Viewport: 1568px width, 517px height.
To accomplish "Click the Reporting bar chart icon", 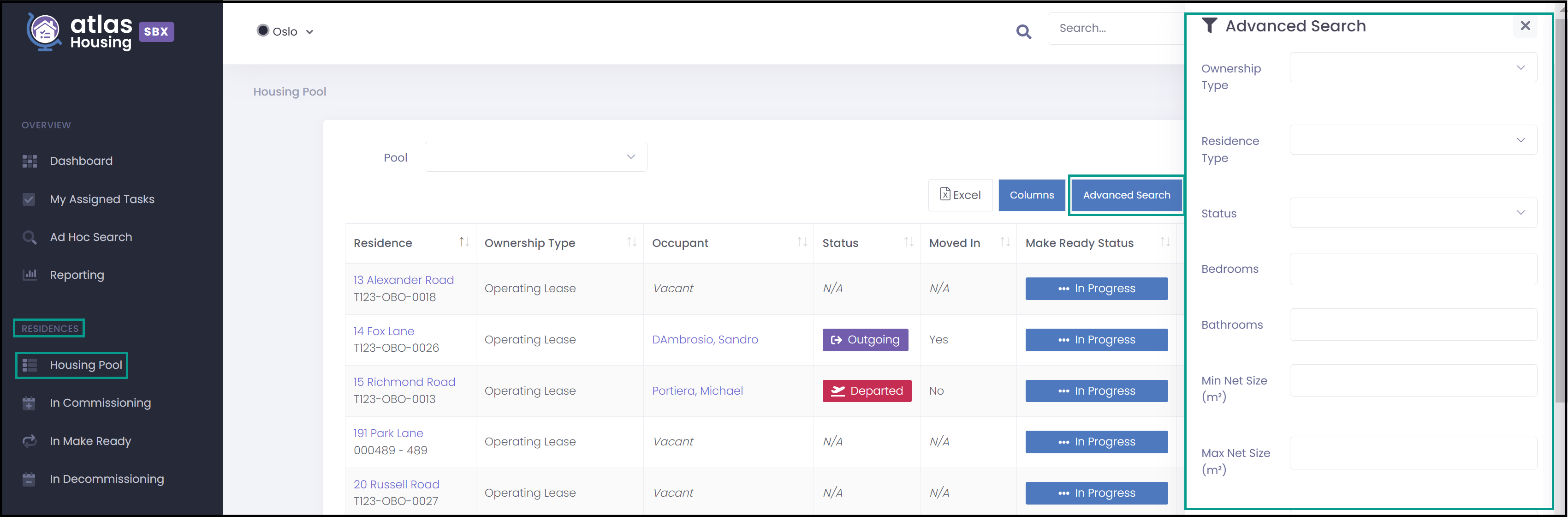I will (29, 275).
